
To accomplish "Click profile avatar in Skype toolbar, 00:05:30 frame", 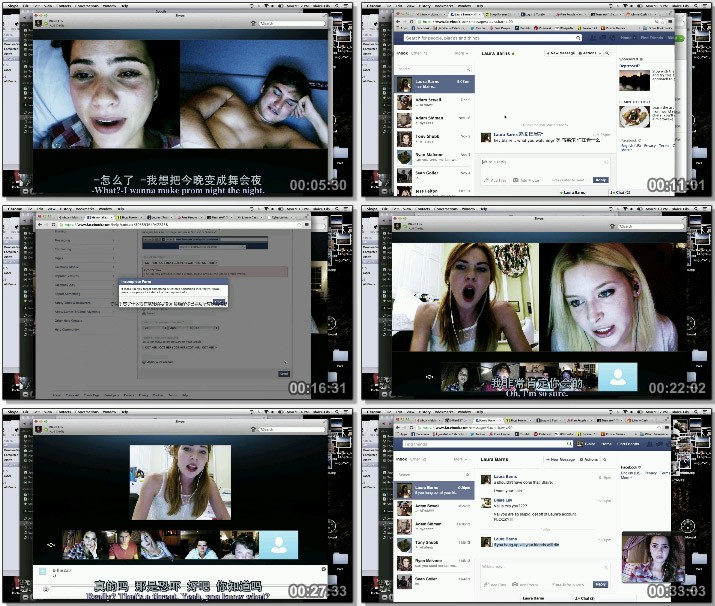I will [x=39, y=23].
